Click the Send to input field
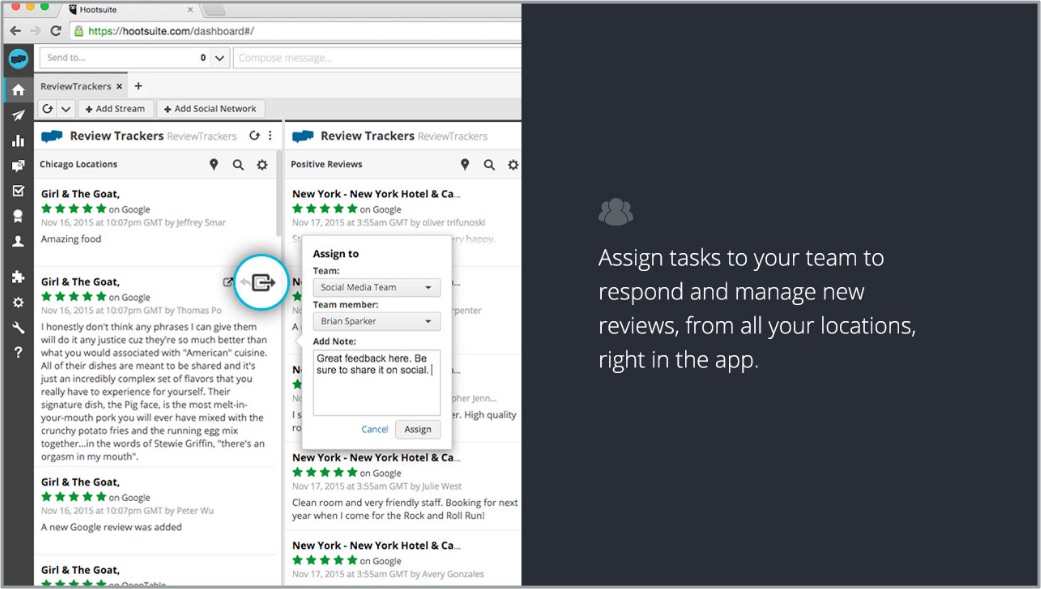 (x=125, y=58)
